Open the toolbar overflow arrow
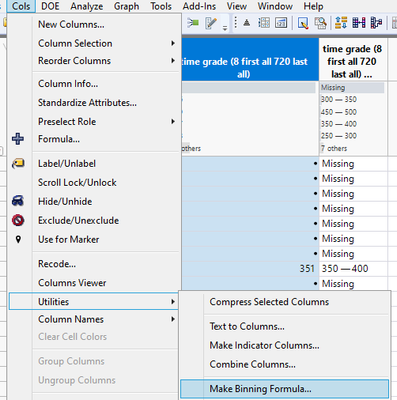Image resolution: width=397 pixels, height=400 pixels. pyautogui.click(x=225, y=28)
